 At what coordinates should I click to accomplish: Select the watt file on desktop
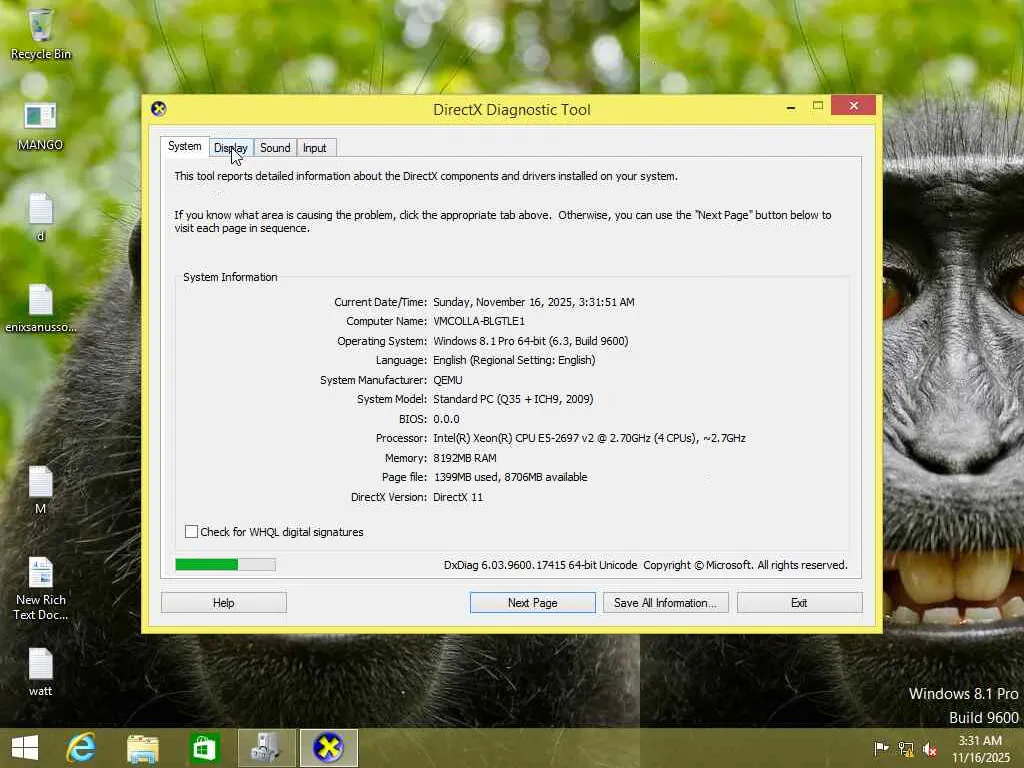tap(40, 672)
